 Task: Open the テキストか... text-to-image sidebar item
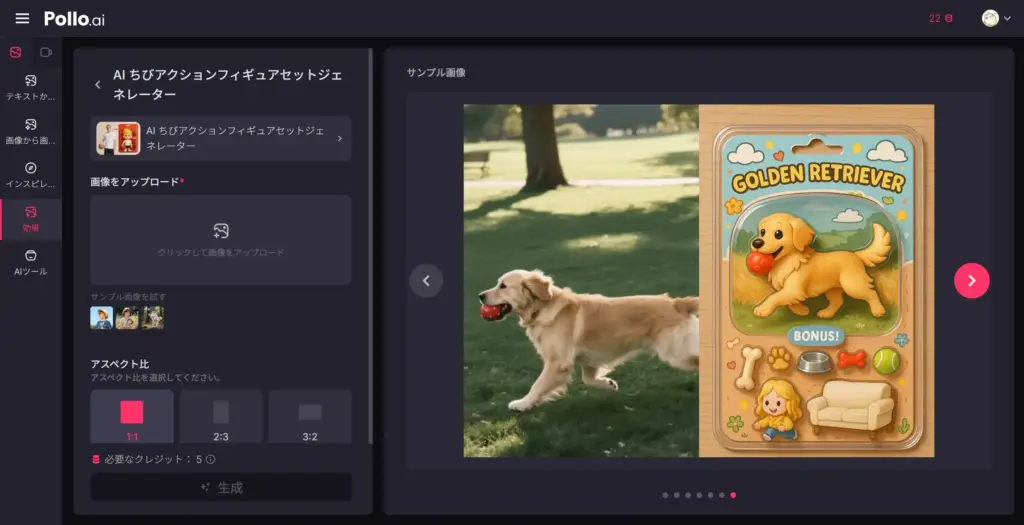click(31, 88)
